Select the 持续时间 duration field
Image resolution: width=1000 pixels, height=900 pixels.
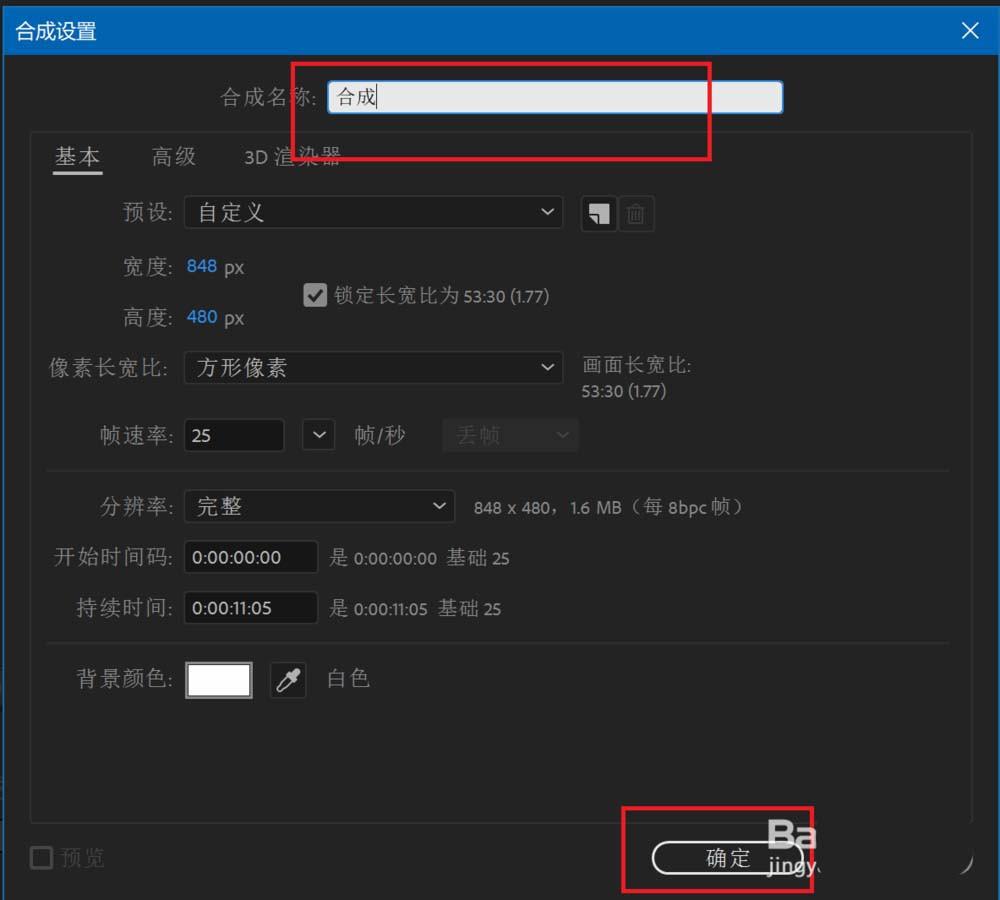click(x=250, y=608)
